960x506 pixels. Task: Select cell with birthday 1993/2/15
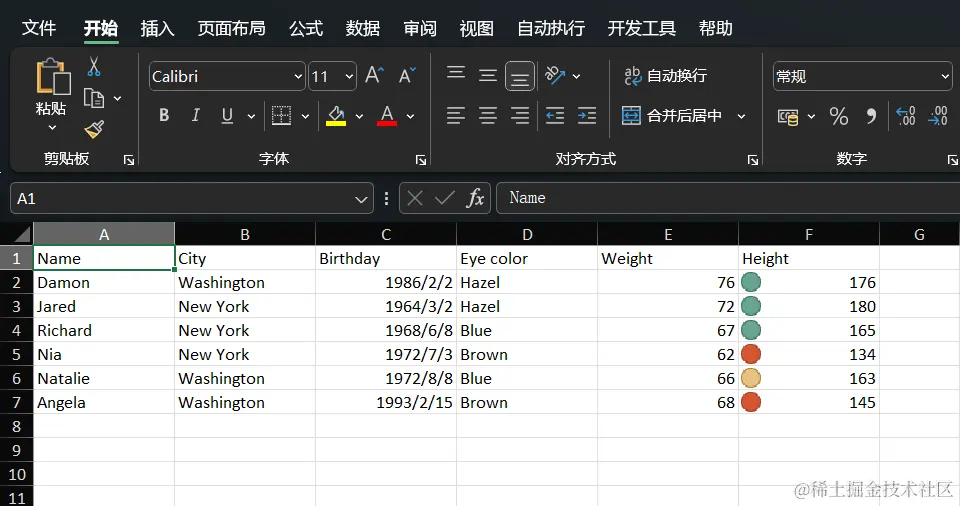386,402
